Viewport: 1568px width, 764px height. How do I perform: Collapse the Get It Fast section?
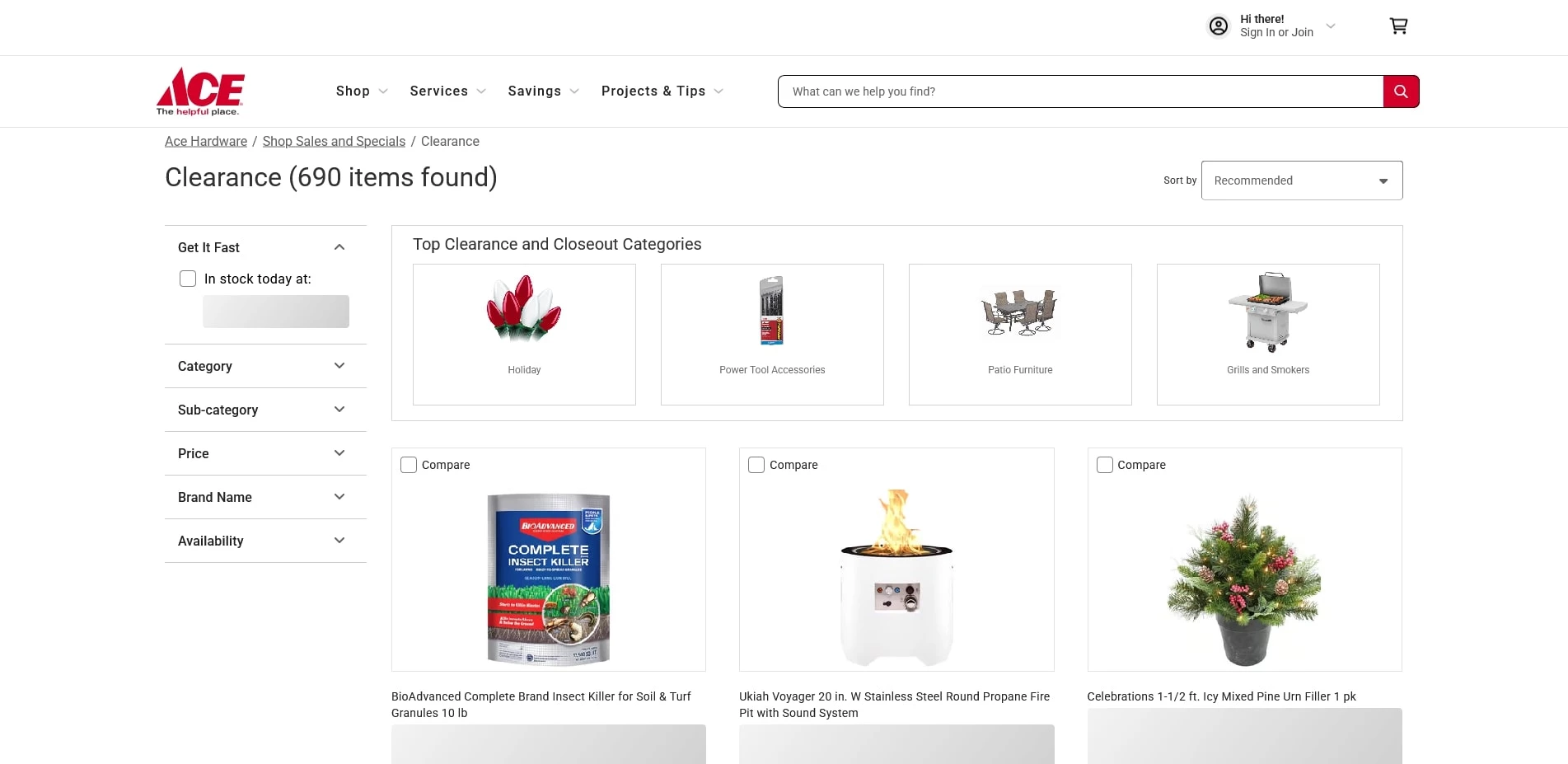click(x=339, y=247)
